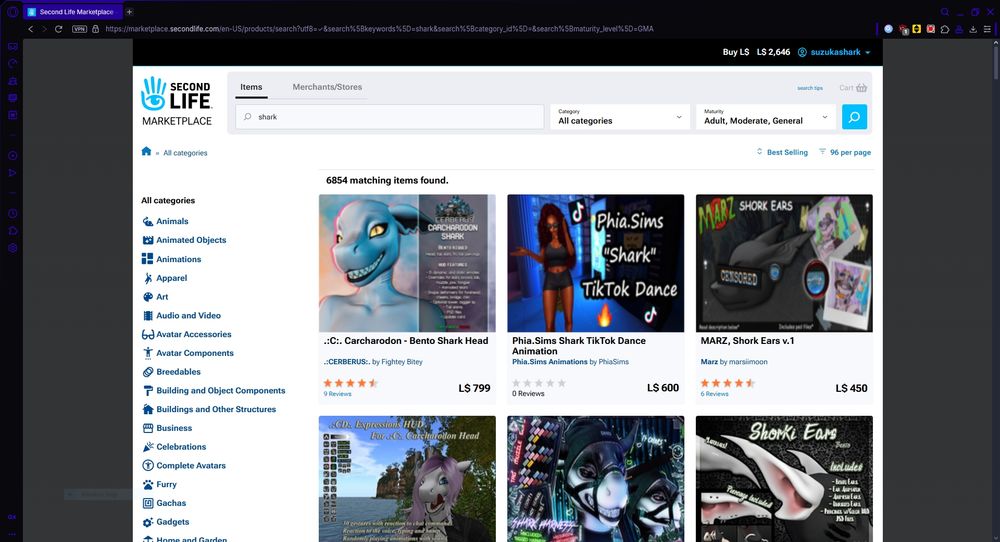Toggle the VPN badge in address bar

click(x=79, y=29)
